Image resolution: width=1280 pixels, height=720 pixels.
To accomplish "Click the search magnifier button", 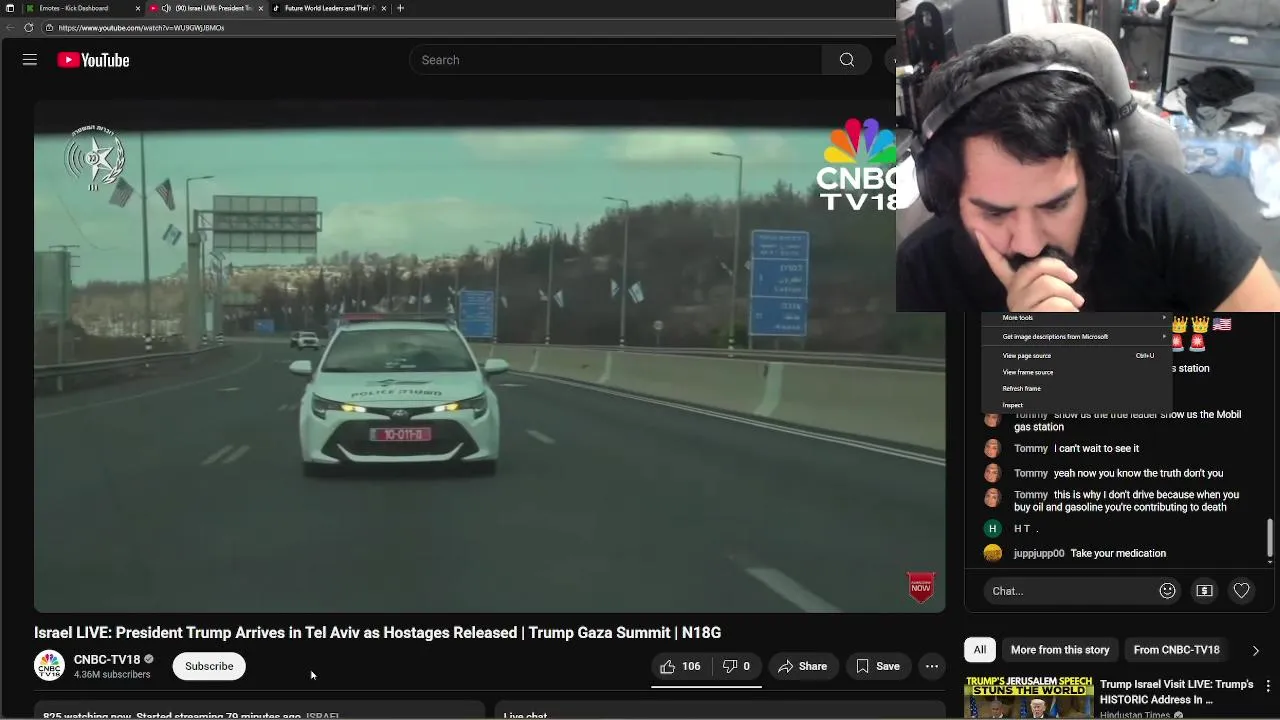I will (x=847, y=60).
